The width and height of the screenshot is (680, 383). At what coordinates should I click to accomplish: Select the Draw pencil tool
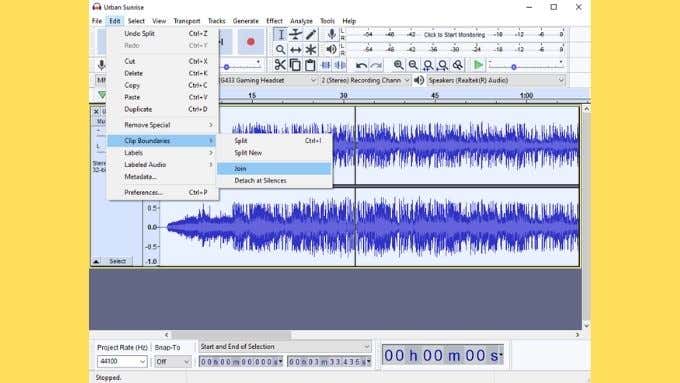(x=311, y=35)
